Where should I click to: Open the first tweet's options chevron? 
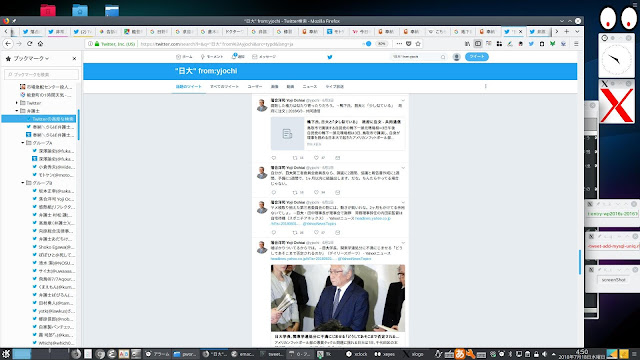(403, 100)
